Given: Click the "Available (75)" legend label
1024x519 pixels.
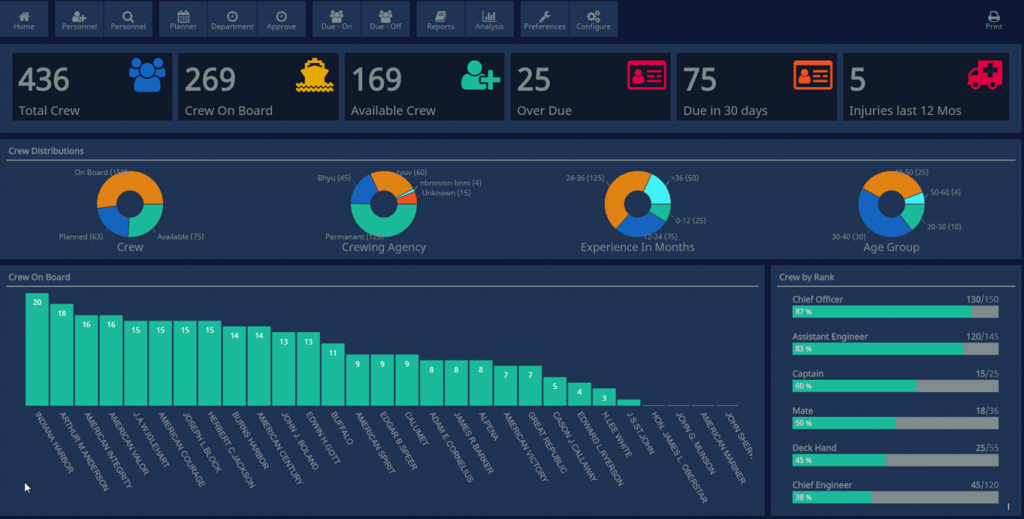Looking at the screenshot, I should coord(180,236).
